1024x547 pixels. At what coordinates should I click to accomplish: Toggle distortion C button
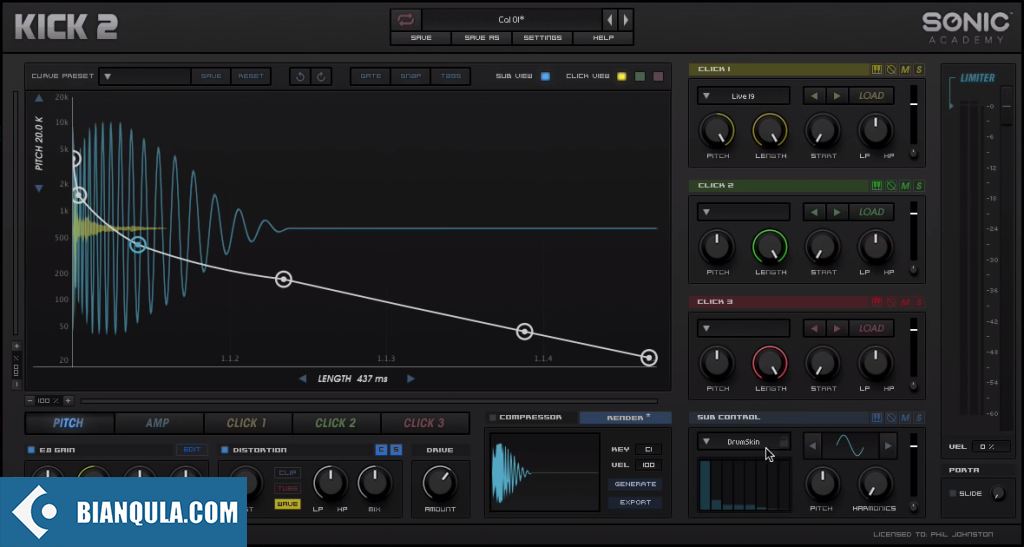tap(381, 450)
